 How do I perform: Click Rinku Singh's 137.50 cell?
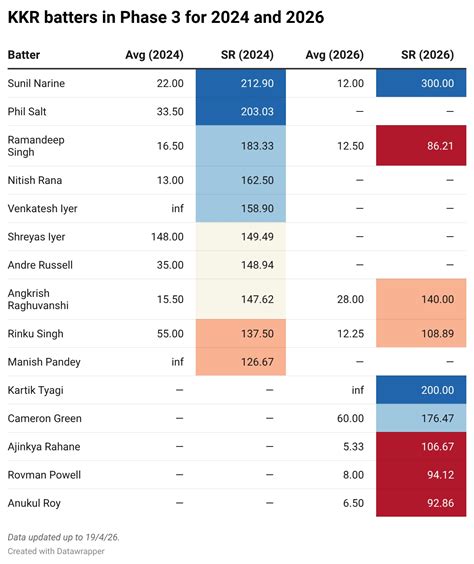[x=241, y=333]
